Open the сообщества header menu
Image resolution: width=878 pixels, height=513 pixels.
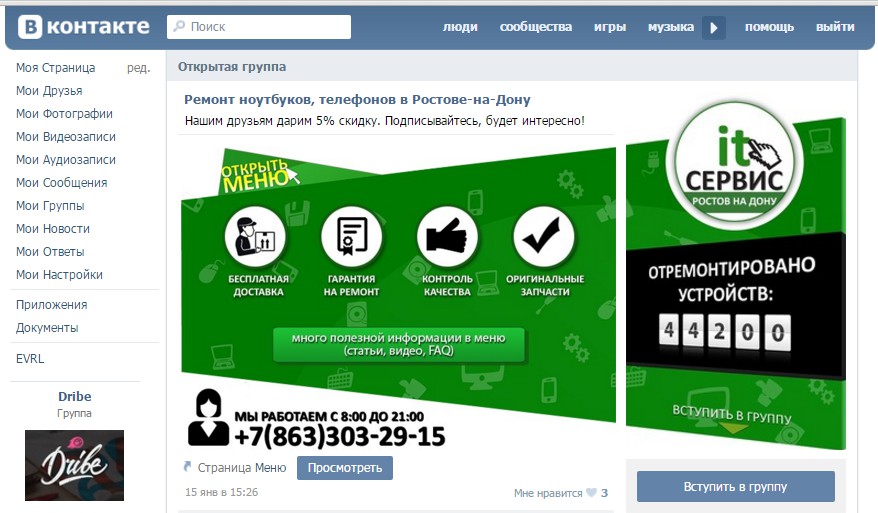tap(536, 27)
